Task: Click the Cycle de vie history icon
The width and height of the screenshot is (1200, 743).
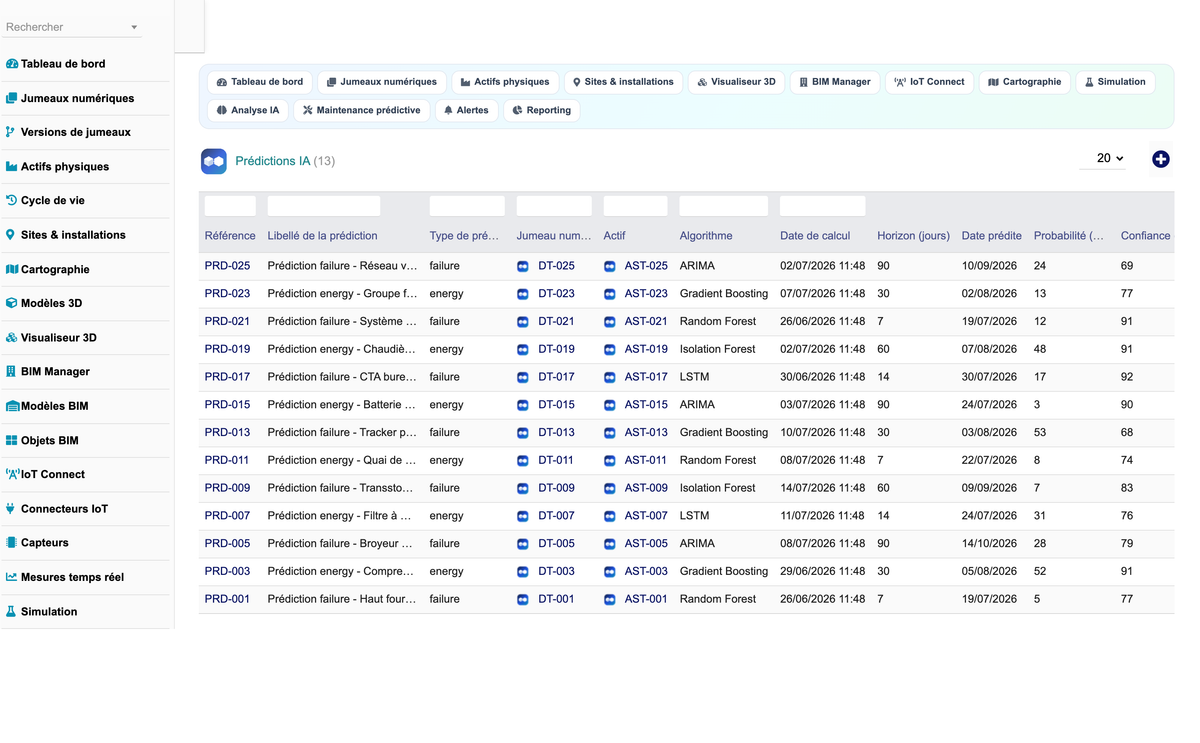Action: [x=12, y=200]
